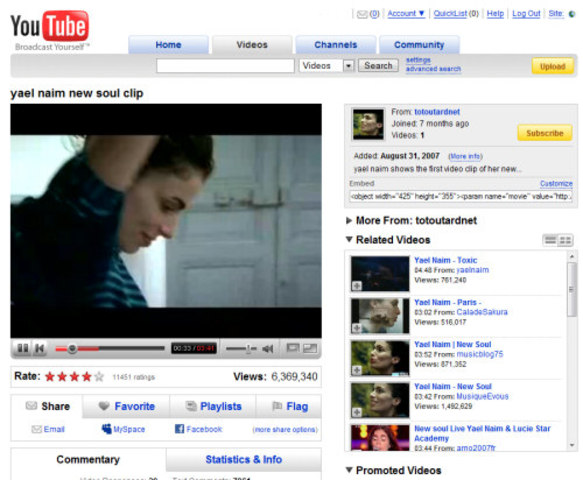Switch related videos to list view
Screen dimensions: 583x480
coord(550,240)
